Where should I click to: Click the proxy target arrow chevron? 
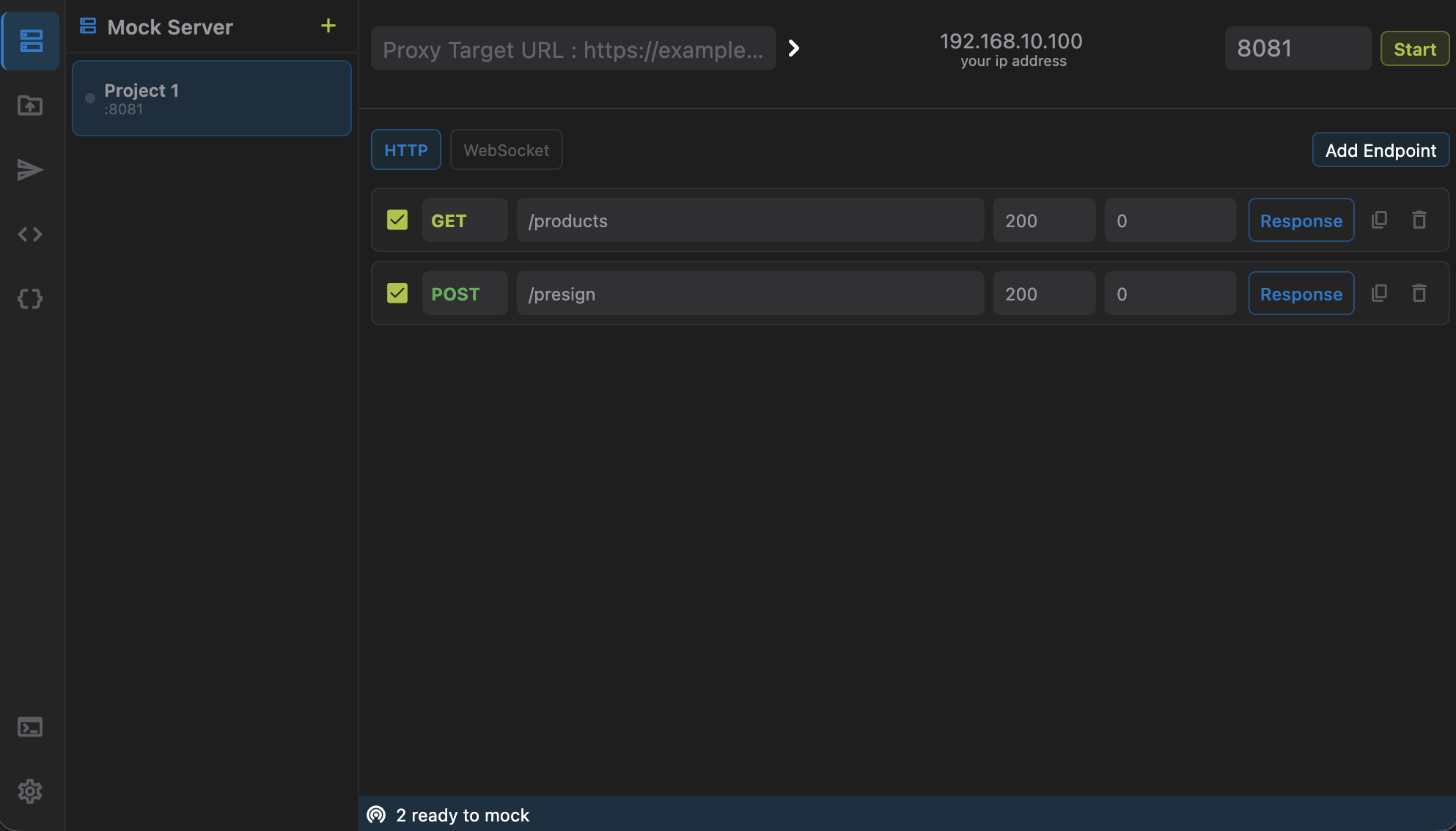pos(793,48)
